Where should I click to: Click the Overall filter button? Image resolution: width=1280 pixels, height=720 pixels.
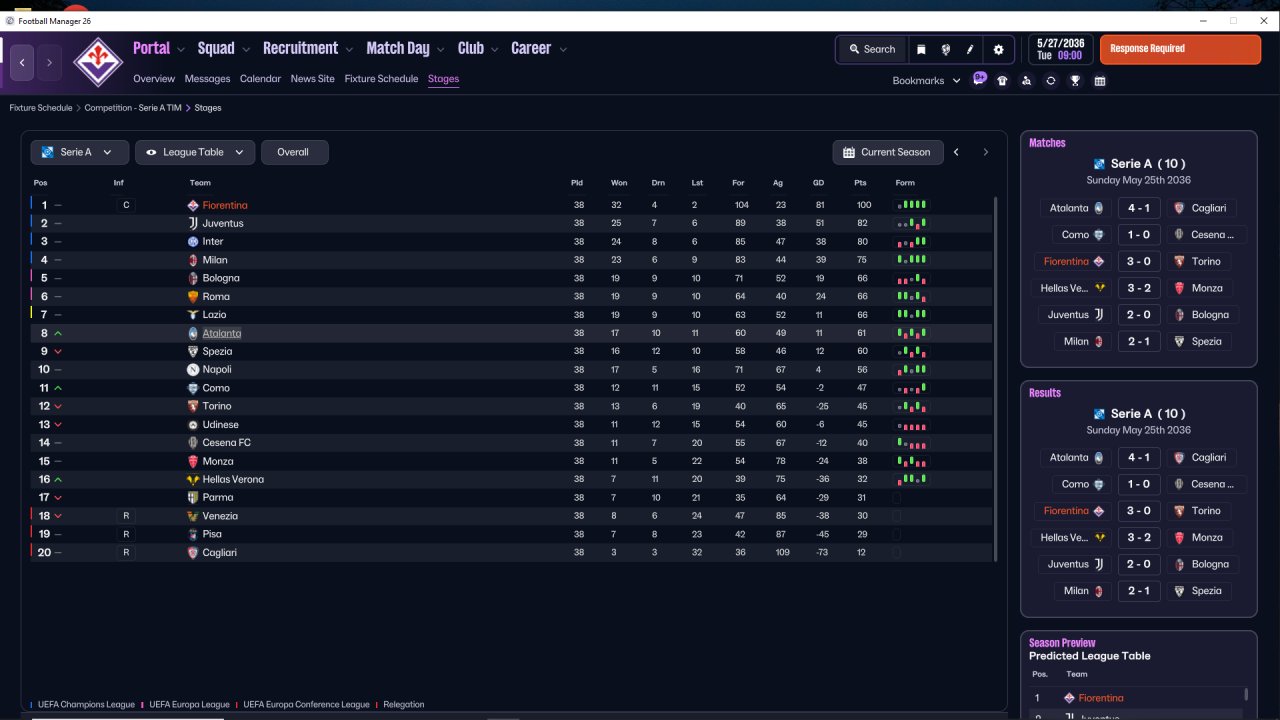tap(294, 152)
